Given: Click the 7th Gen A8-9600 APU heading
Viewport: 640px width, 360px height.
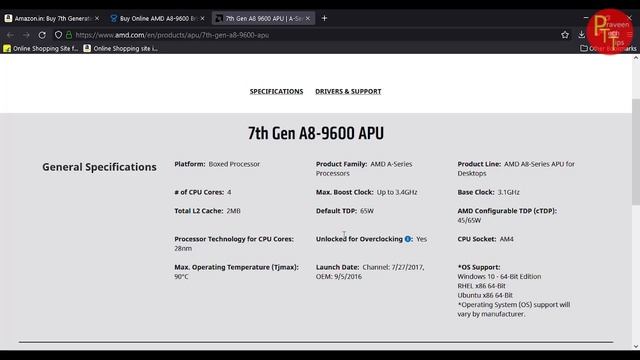Looking at the screenshot, I should tap(316, 133).
